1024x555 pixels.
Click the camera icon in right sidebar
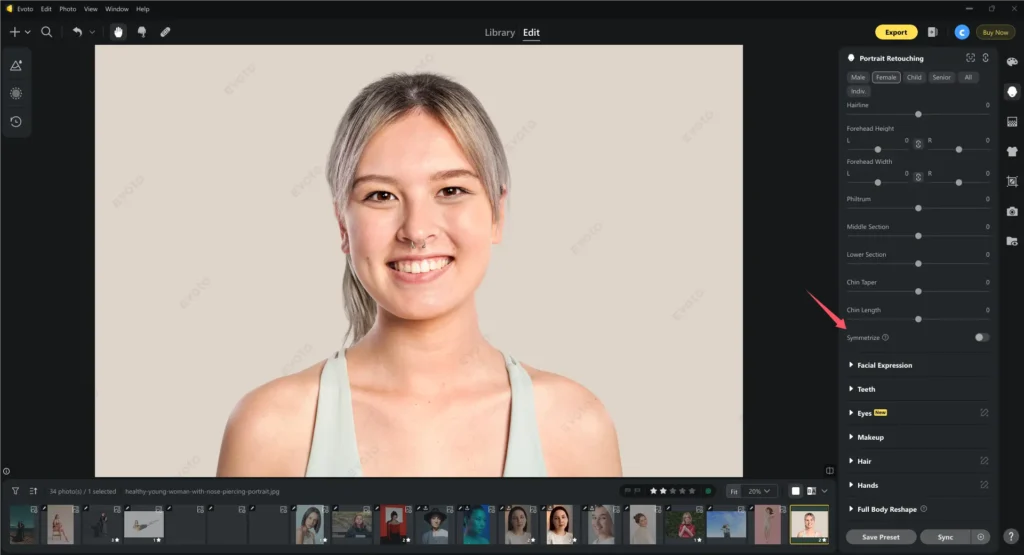click(1012, 212)
